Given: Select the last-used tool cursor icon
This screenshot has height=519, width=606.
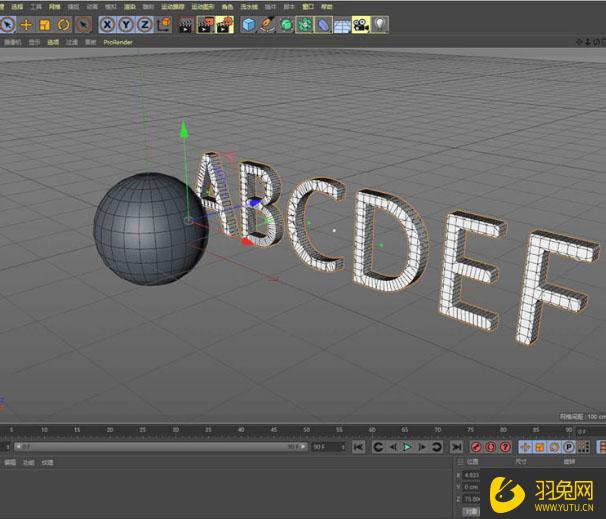Looking at the screenshot, I should (83, 25).
